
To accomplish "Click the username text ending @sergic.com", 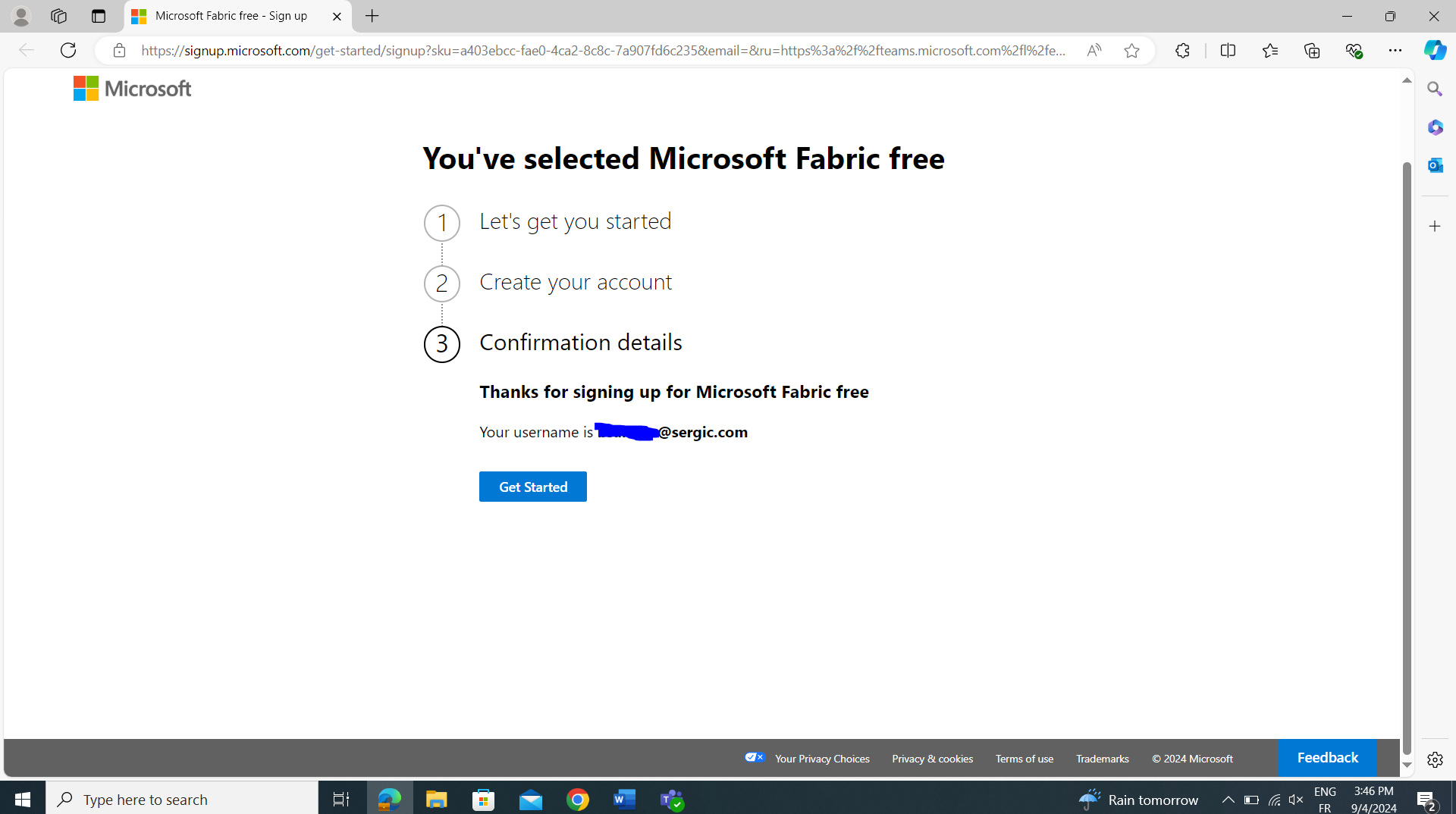I will point(670,432).
